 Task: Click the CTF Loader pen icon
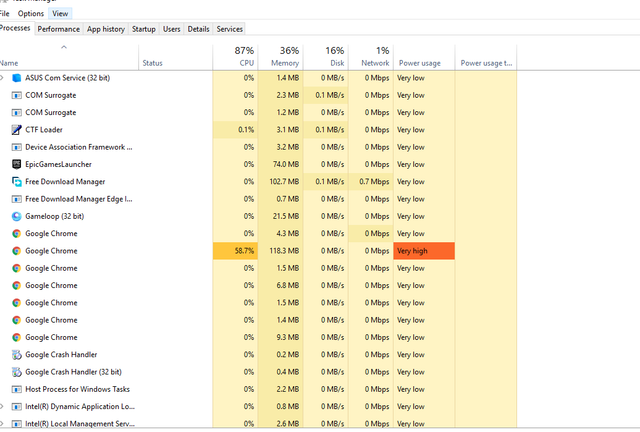[16, 130]
